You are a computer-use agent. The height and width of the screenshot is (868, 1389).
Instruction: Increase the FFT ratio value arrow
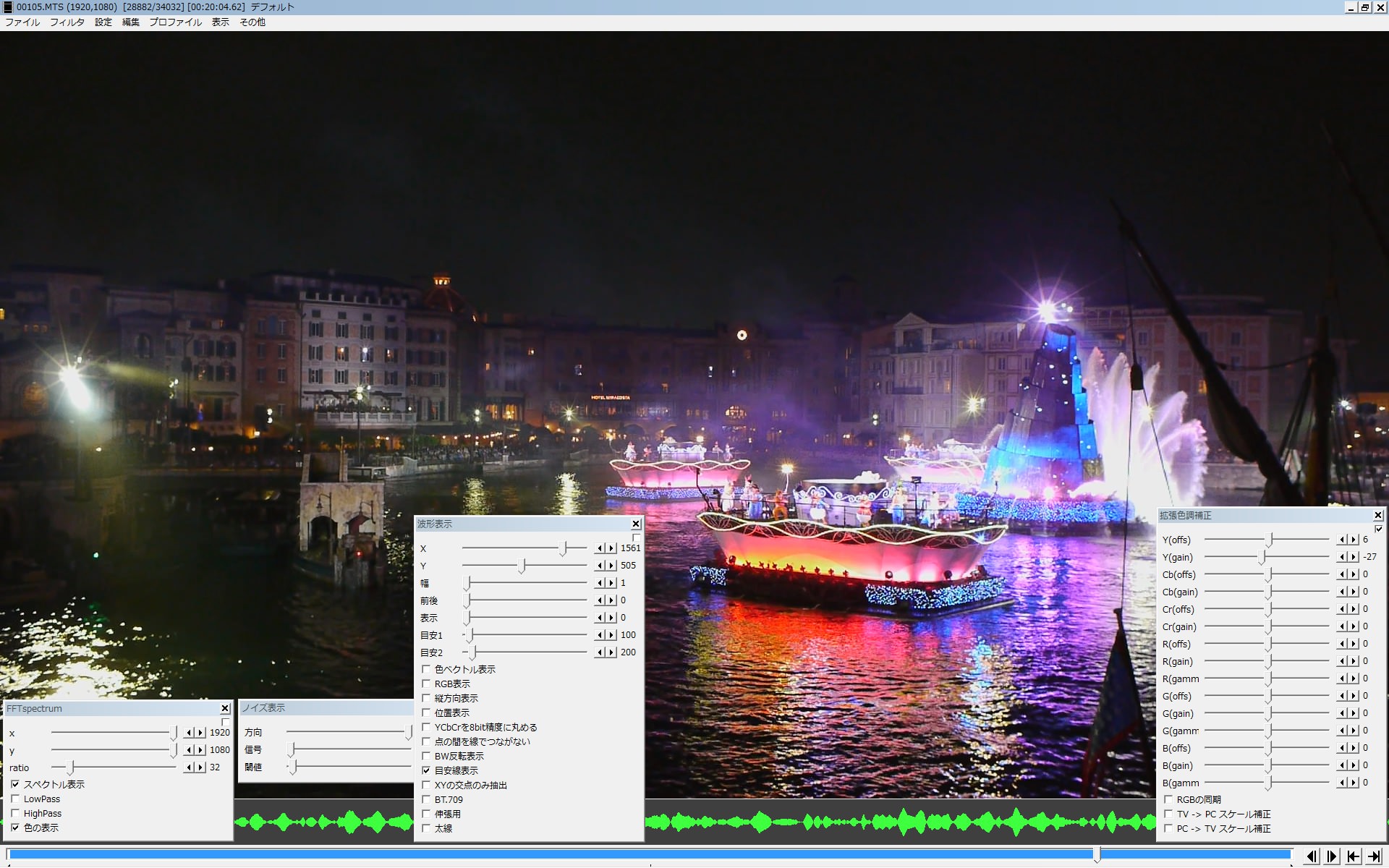click(x=200, y=767)
